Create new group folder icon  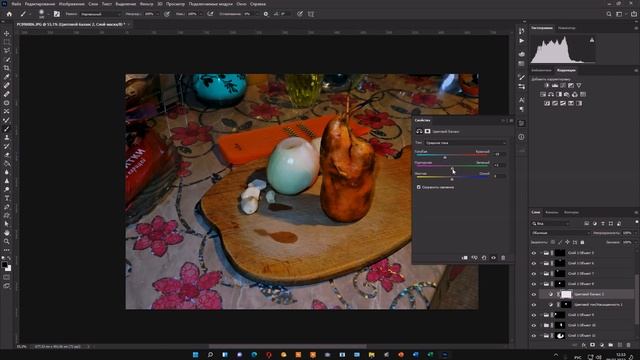611,345
